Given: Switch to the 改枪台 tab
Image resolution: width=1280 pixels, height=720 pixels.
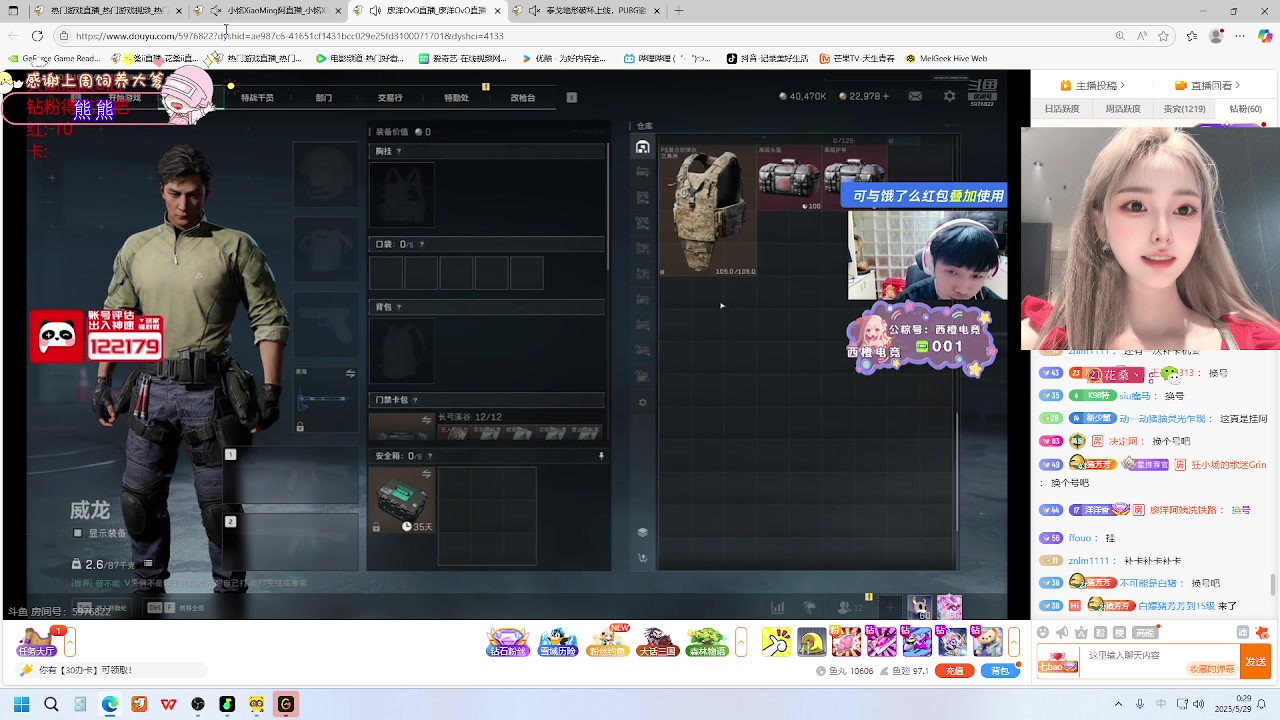Looking at the screenshot, I should [x=522, y=98].
